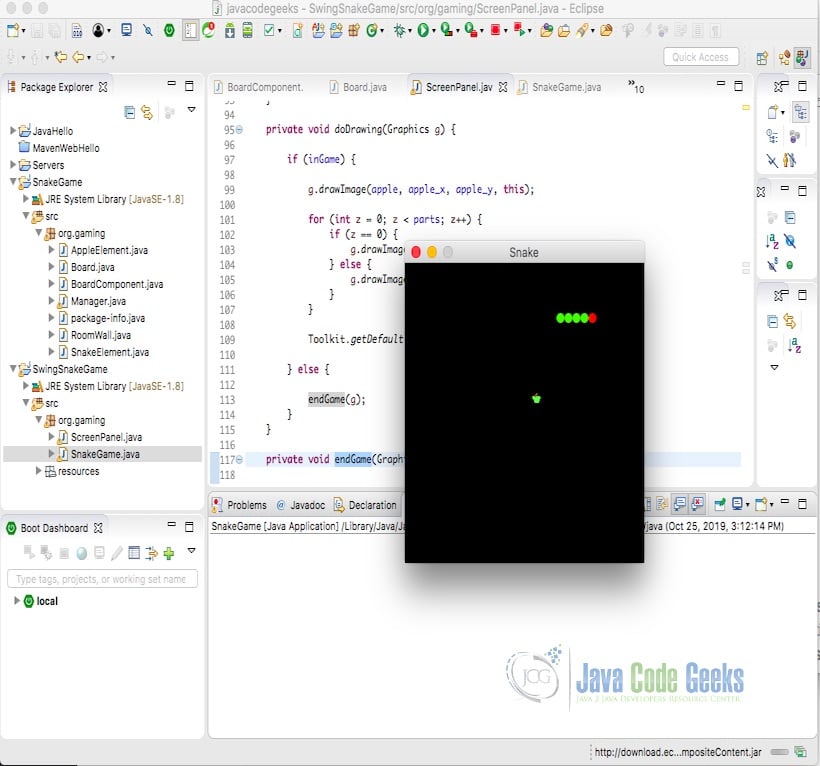
Task: Run the application with the Run toolbar icon
Action: pos(421,30)
